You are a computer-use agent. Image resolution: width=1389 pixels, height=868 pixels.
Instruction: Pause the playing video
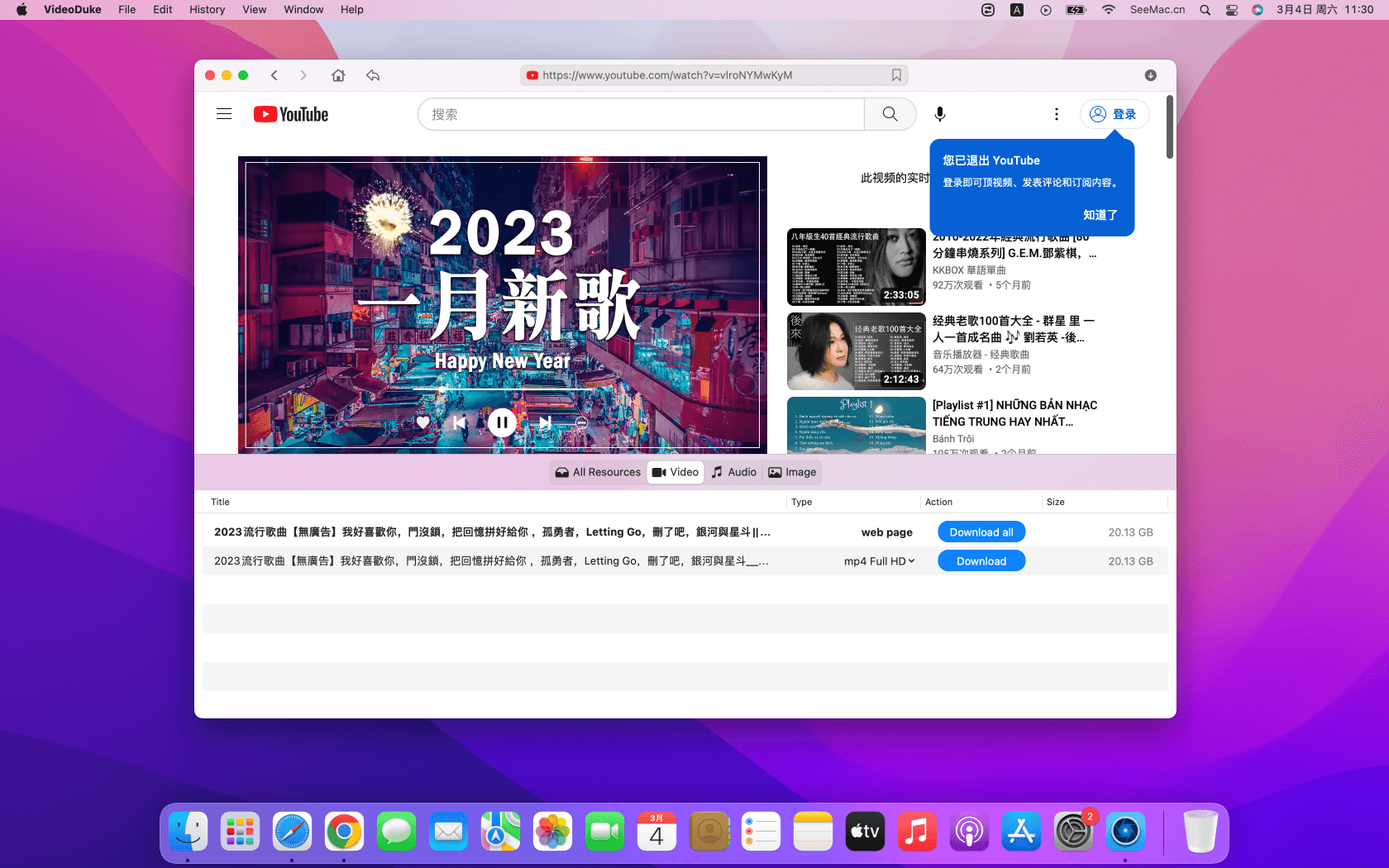pyautogui.click(x=502, y=422)
